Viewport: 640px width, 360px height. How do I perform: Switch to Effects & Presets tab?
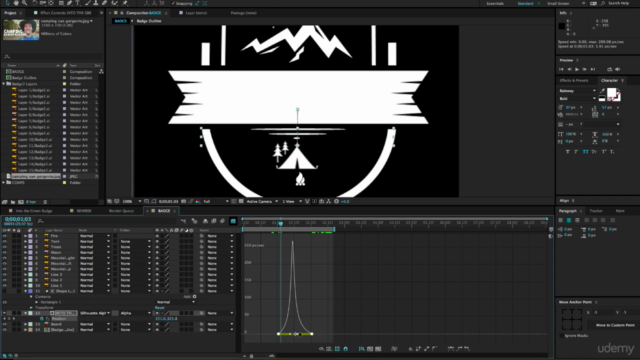point(574,81)
